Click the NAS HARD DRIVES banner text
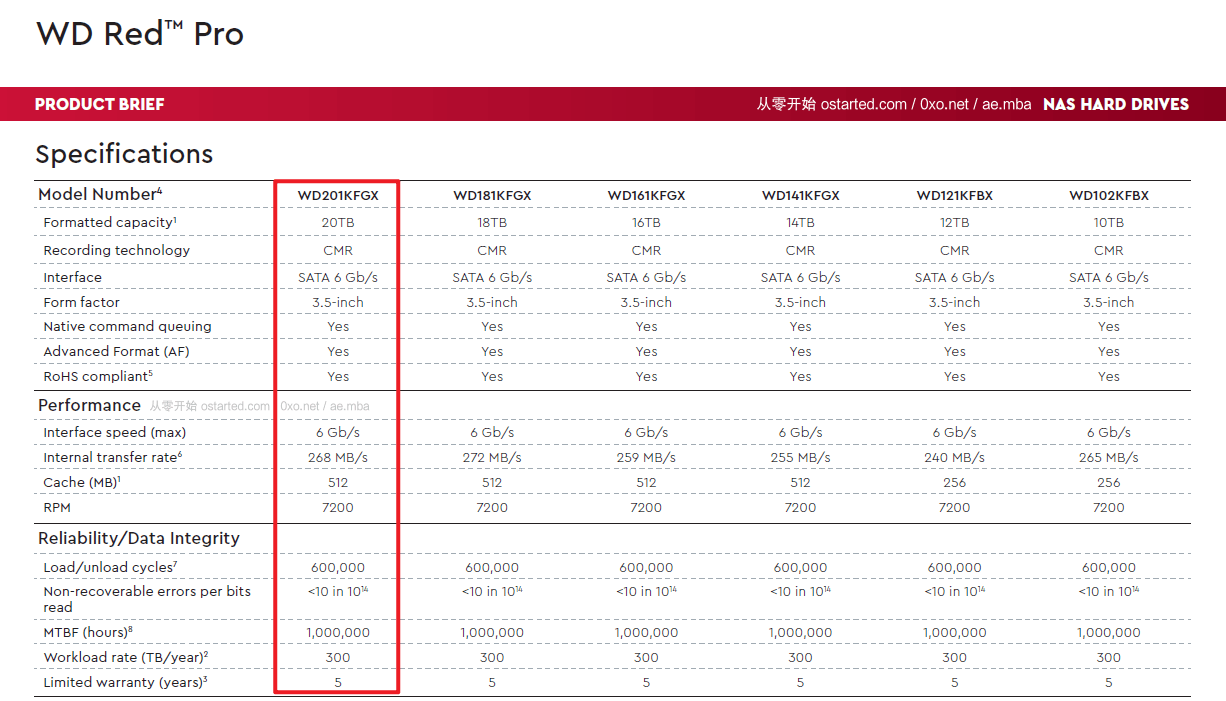This screenshot has width=1226, height=701. [1116, 104]
